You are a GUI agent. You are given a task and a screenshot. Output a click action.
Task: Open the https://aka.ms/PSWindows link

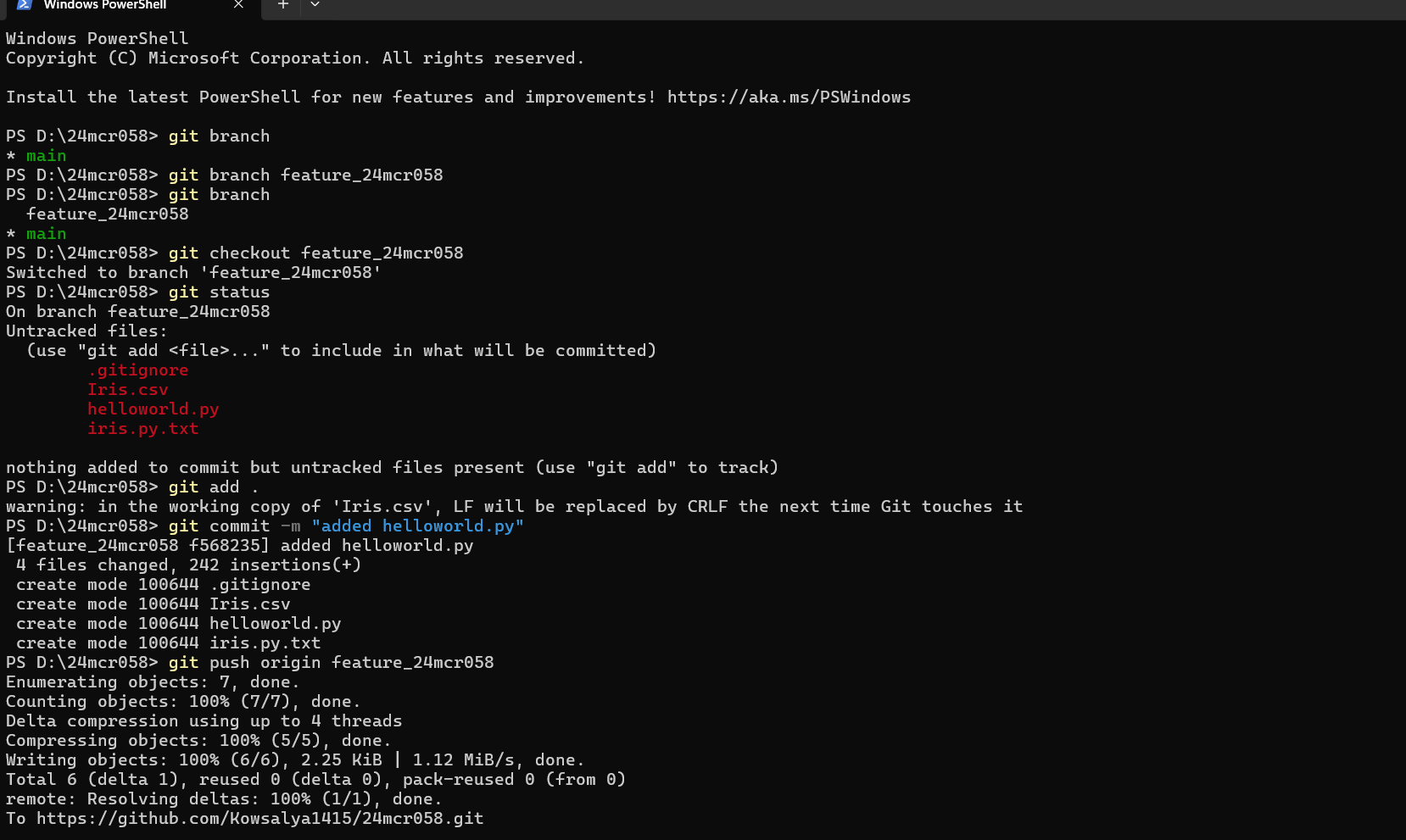[x=789, y=97]
